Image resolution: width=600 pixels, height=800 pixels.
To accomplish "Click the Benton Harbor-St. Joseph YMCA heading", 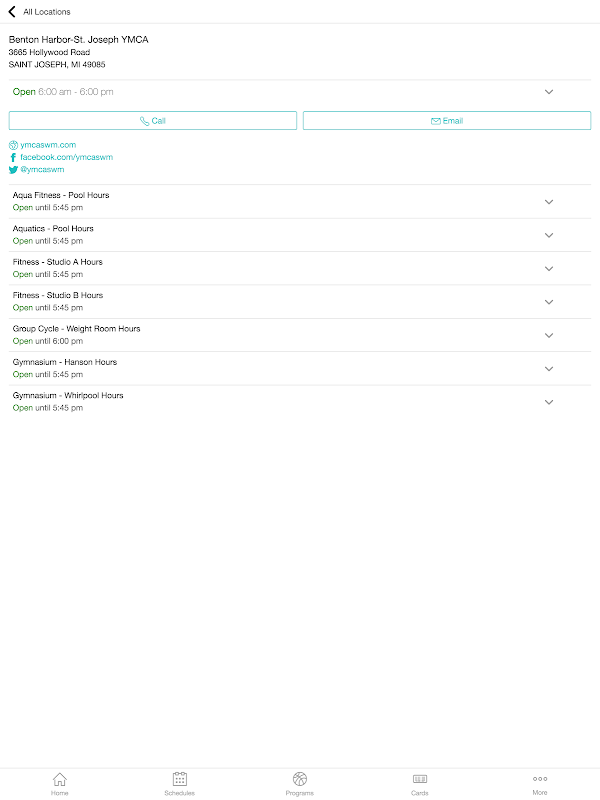I will (79, 39).
